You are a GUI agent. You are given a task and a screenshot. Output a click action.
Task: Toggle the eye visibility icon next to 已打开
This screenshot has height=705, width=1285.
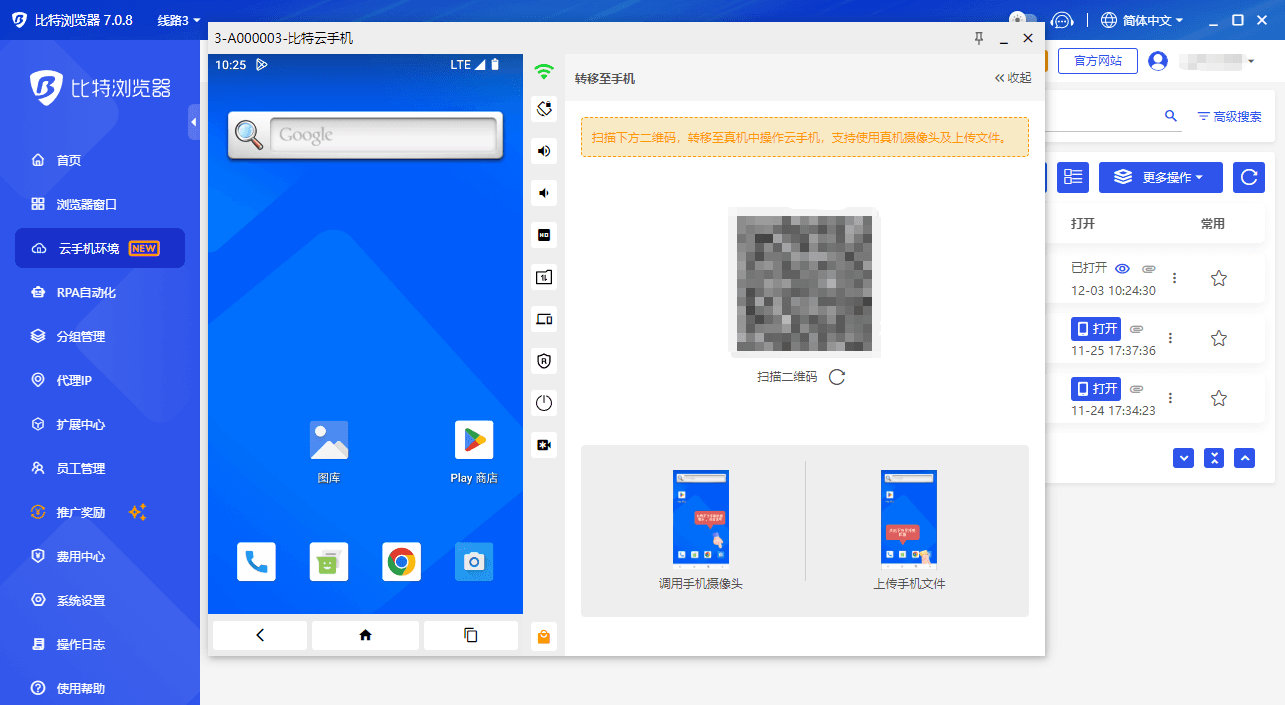(x=1122, y=268)
